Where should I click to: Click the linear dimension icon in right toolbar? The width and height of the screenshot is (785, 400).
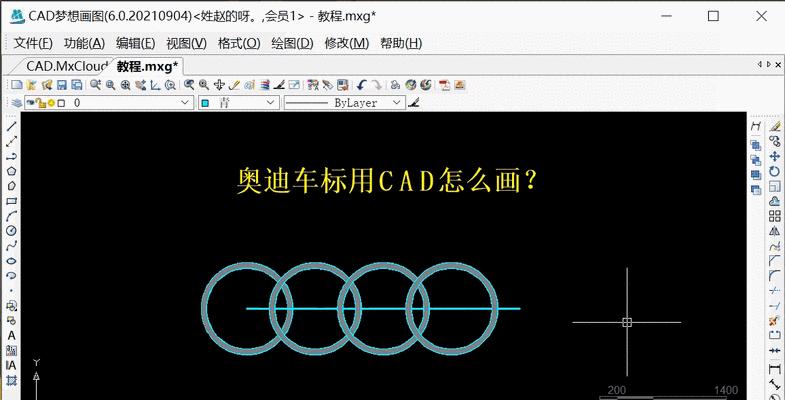point(774,370)
